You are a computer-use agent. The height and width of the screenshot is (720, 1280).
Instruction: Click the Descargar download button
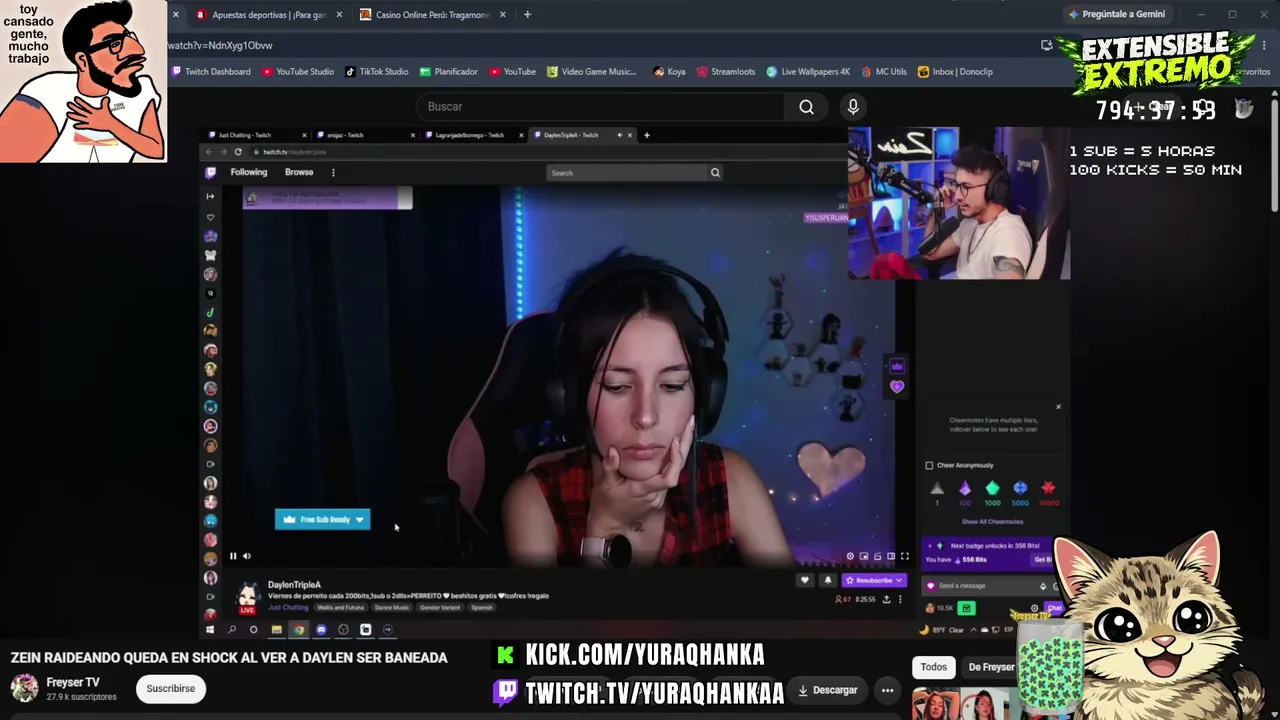(827, 690)
